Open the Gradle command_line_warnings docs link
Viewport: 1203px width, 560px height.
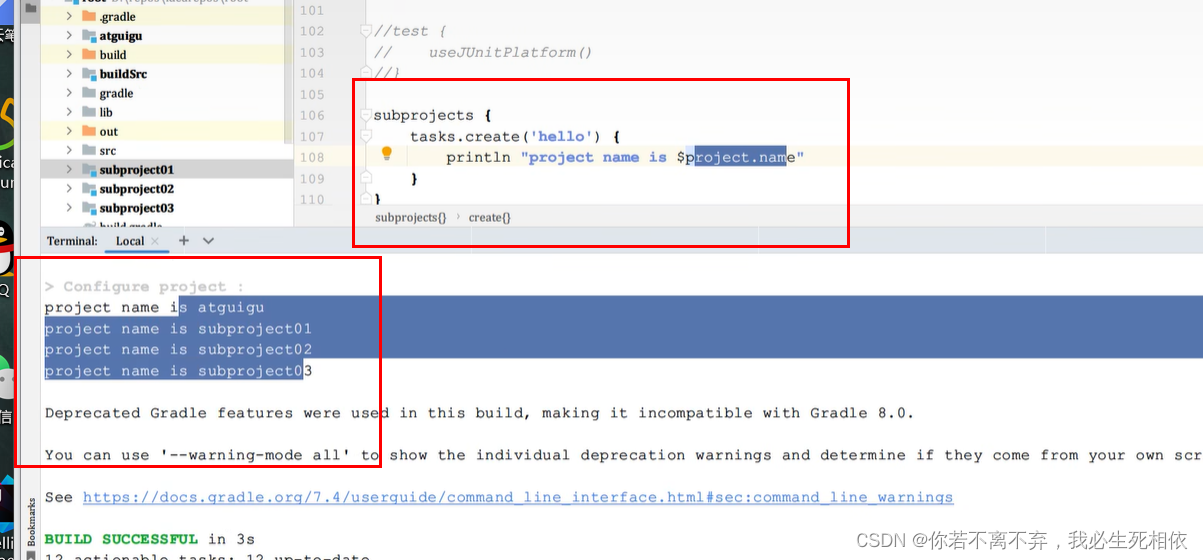(x=518, y=497)
